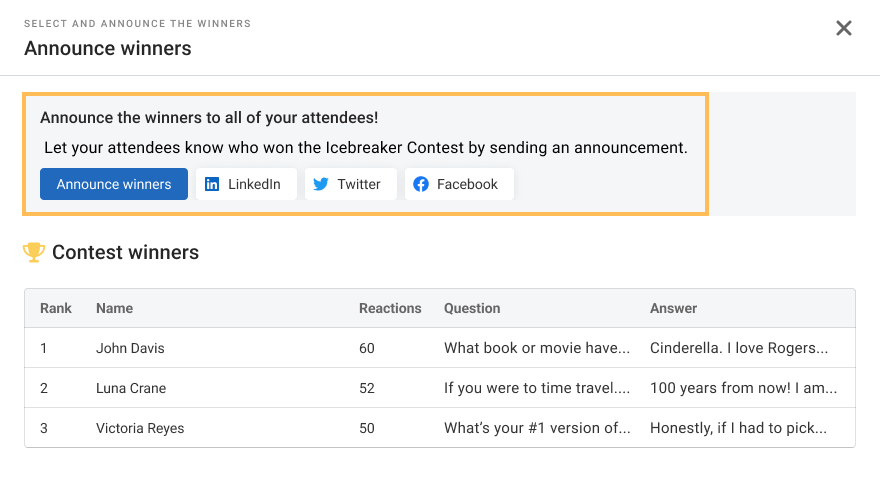Click the gold trophy icon
Image resolution: width=880 pixels, height=488 pixels.
point(34,253)
